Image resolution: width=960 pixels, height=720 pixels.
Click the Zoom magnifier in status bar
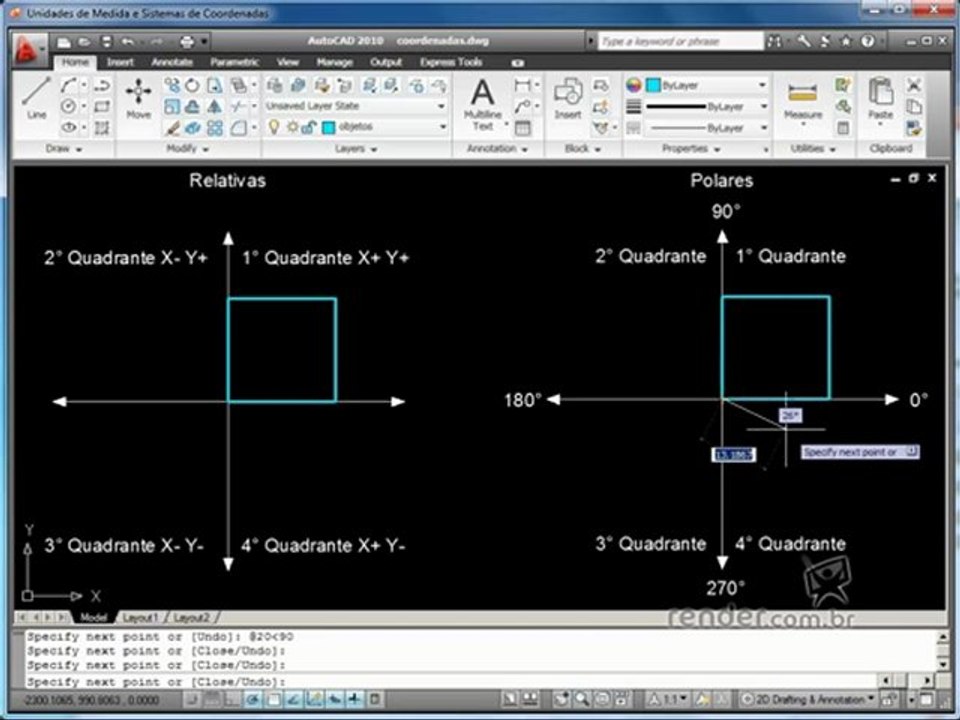(x=582, y=699)
